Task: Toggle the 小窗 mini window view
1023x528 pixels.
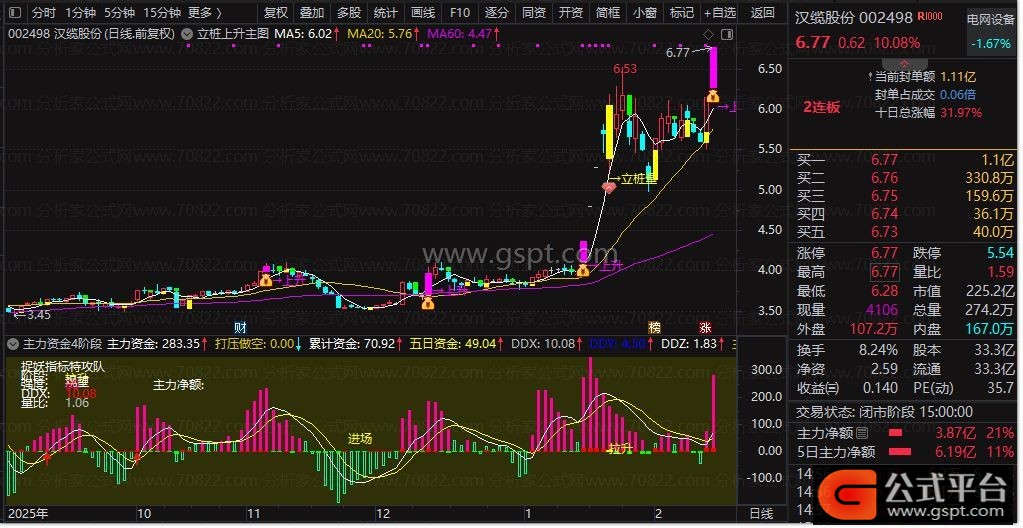Action: click(x=645, y=13)
